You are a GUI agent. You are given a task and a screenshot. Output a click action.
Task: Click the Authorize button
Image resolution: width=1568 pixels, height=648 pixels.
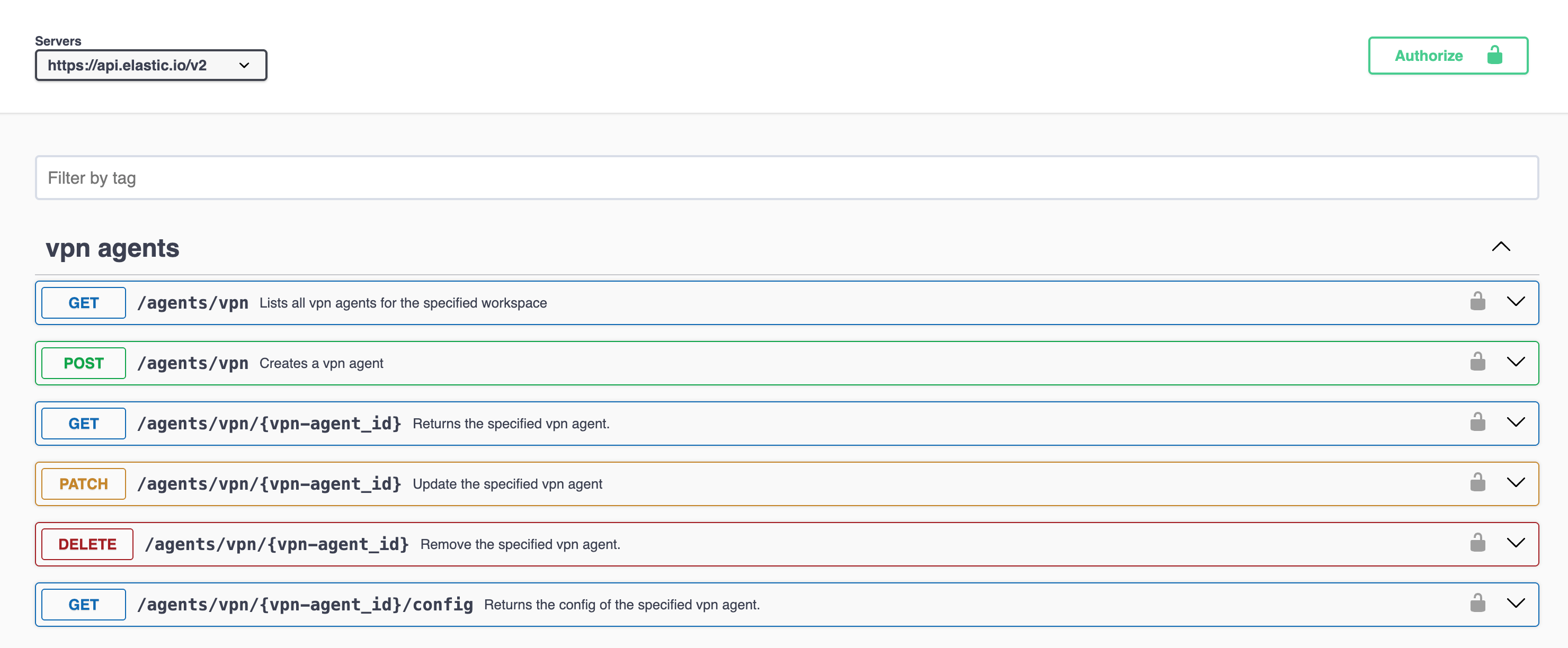(1447, 56)
